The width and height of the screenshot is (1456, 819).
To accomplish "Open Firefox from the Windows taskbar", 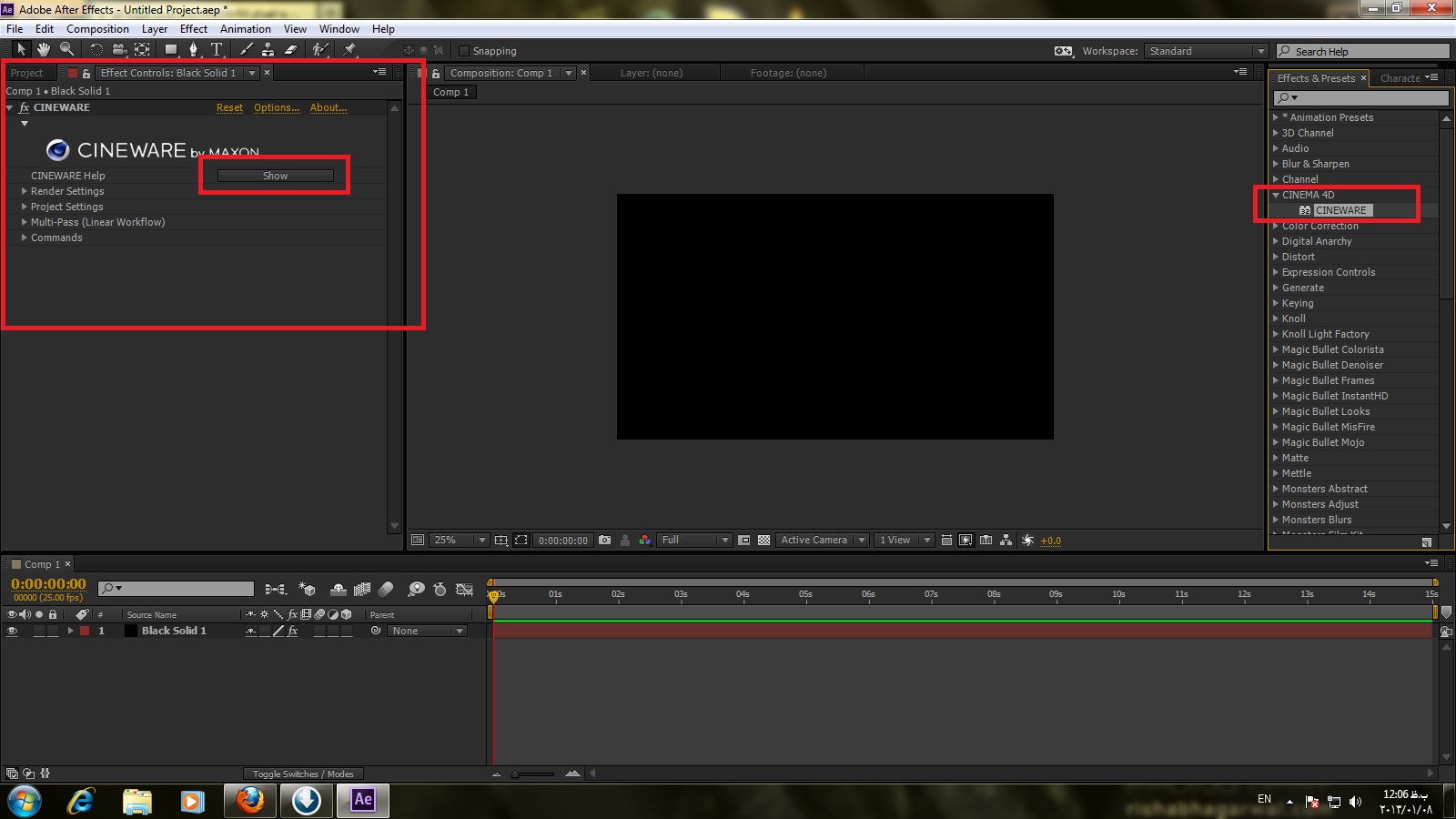I will tap(249, 800).
